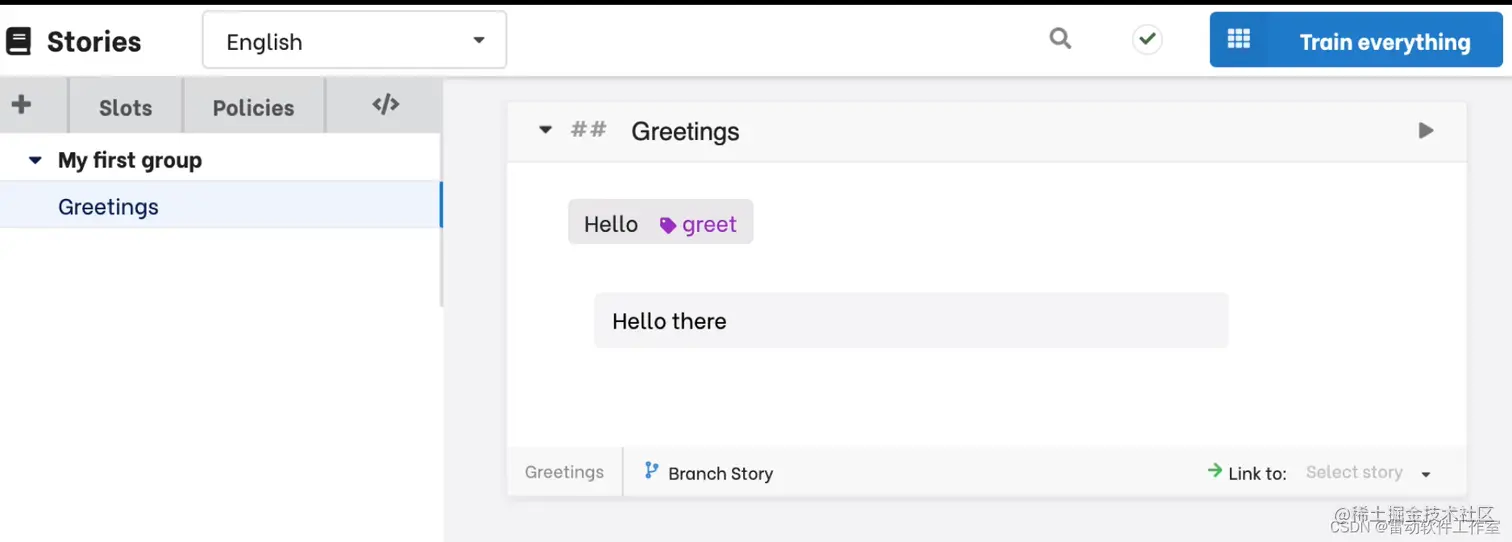Screen dimensions: 1512x542
Task: Collapse the My first group tree
Action: click(35, 160)
